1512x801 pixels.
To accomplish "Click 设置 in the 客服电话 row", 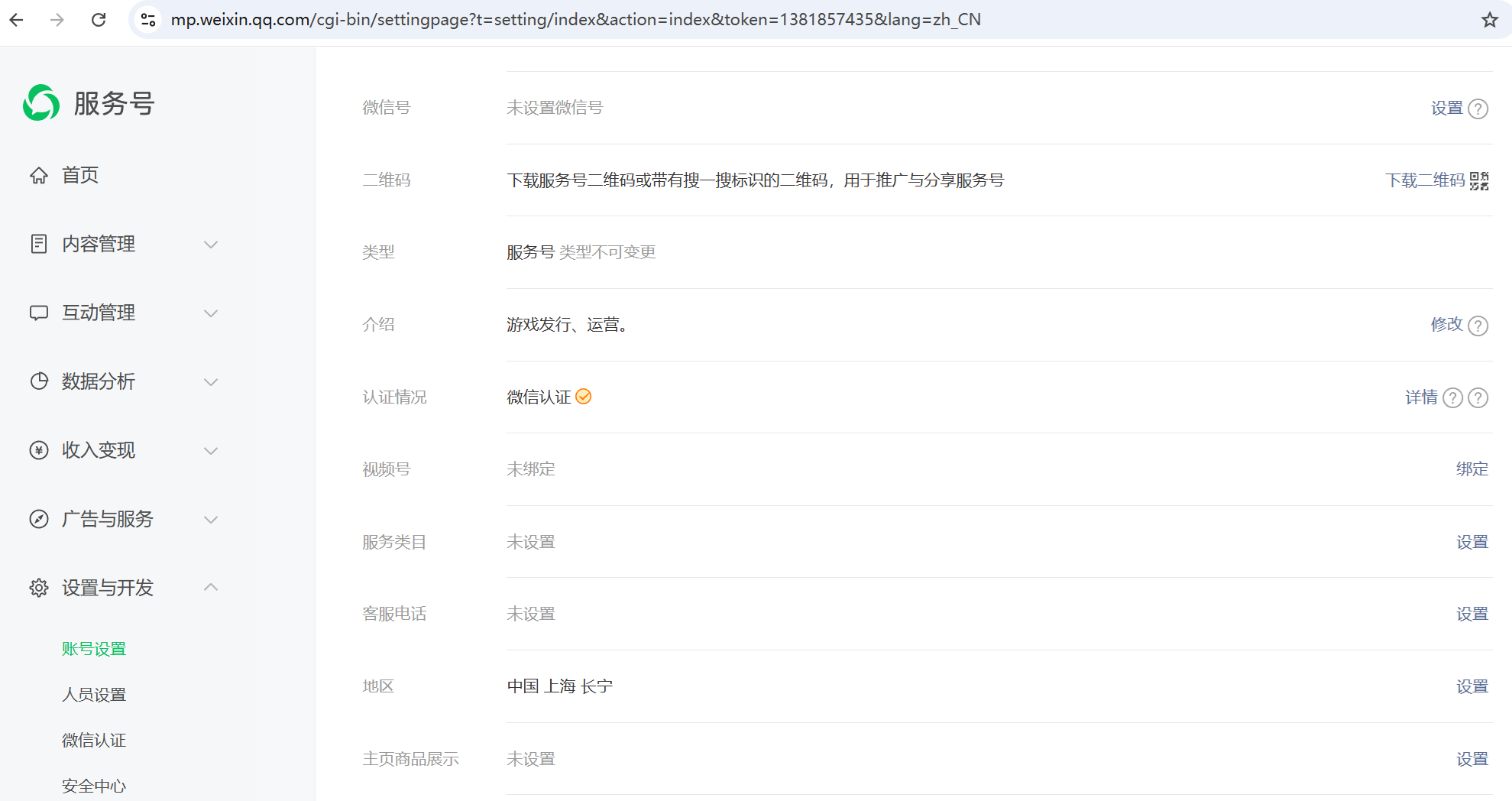I will click(x=1472, y=614).
